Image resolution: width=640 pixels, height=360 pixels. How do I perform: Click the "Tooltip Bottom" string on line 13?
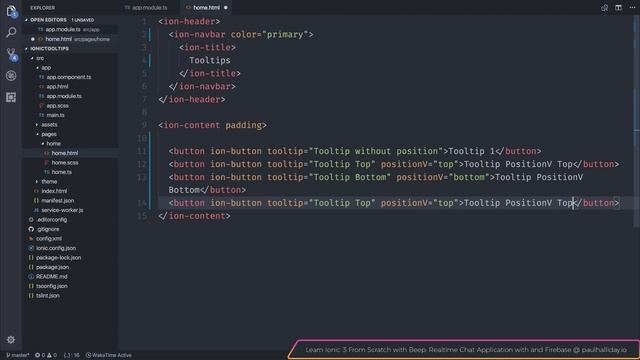350,177
